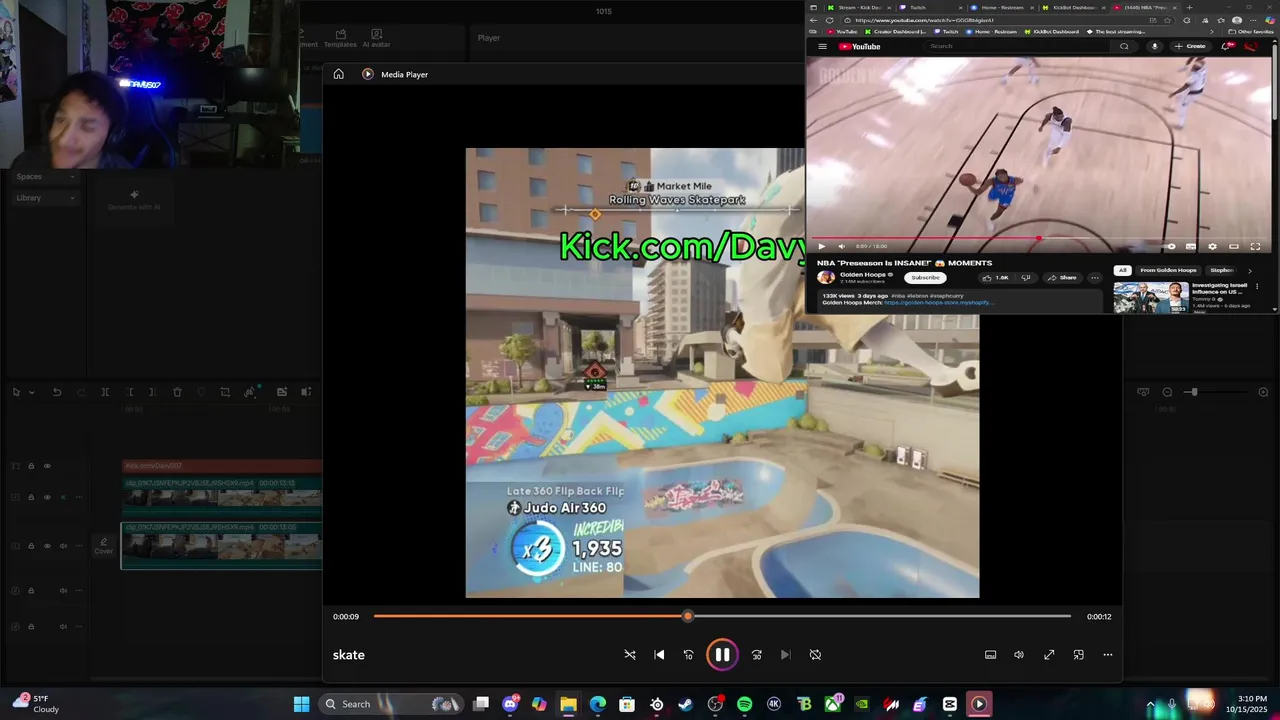Click YouTube Create button
Viewport: 1280px width, 720px height.
[1191, 46]
